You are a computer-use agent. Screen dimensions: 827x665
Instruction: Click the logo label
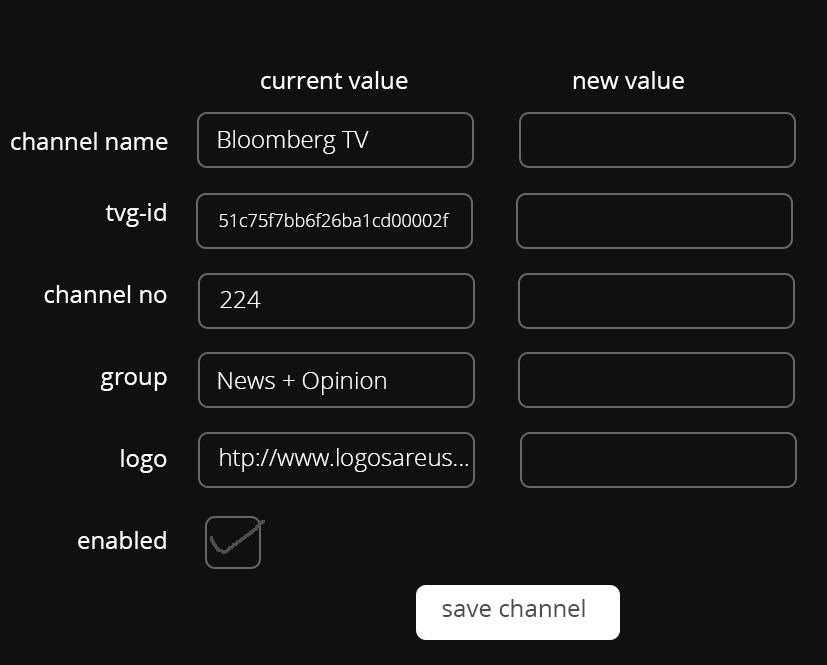pyautogui.click(x=143, y=459)
